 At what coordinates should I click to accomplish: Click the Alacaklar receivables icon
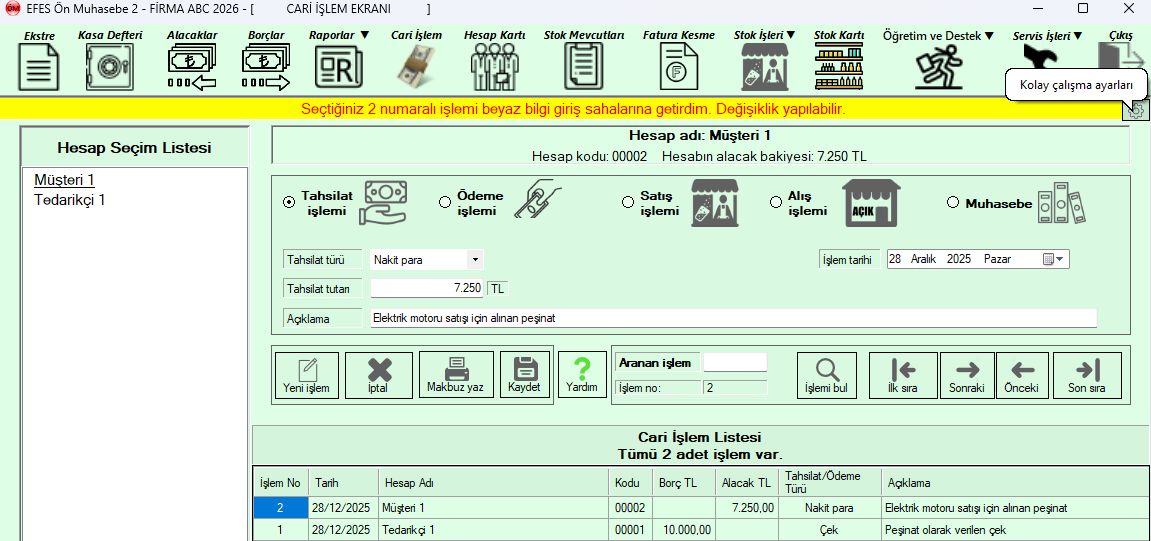(x=192, y=67)
